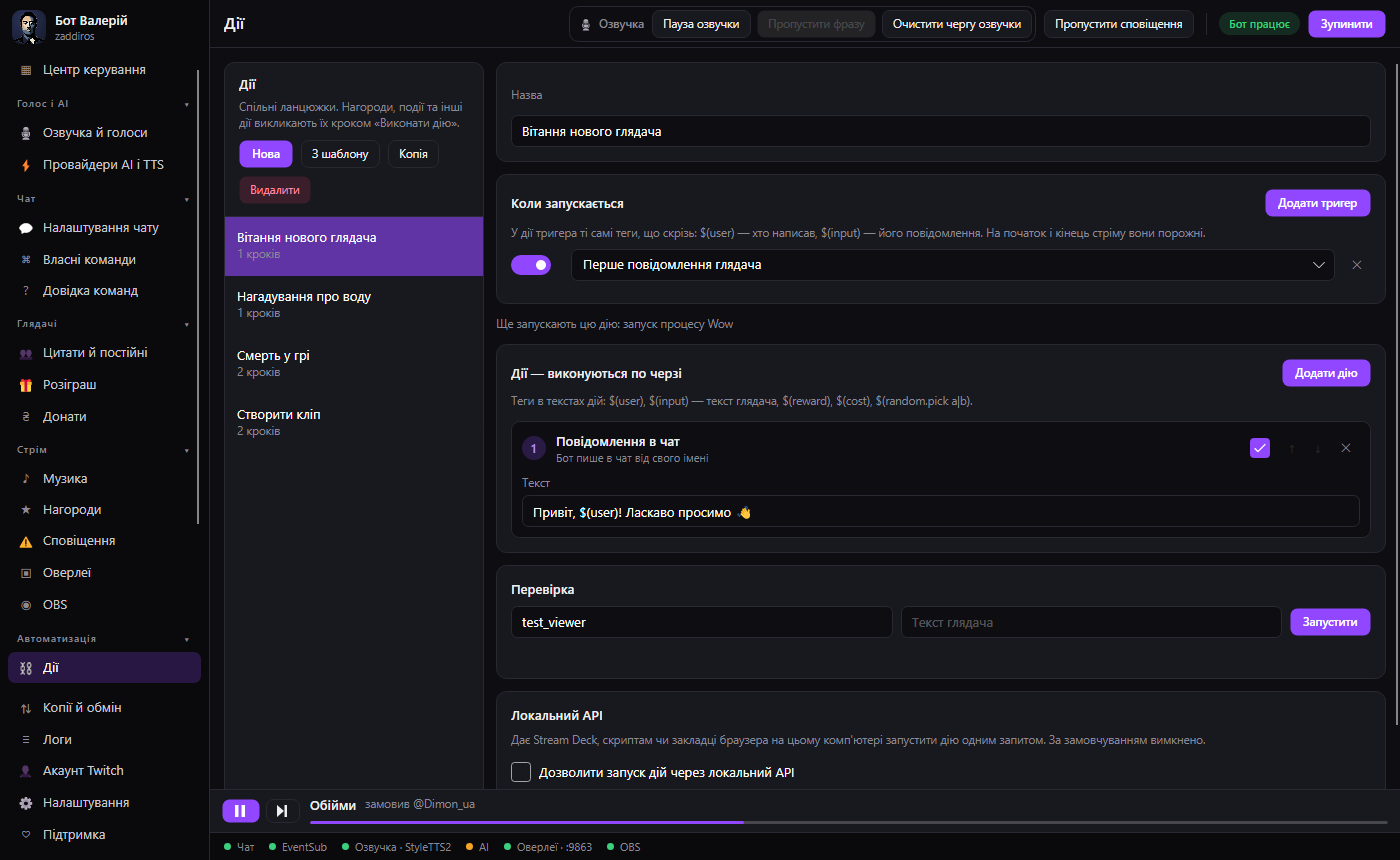Move the Повідомлення в чат step up

click(1291, 448)
